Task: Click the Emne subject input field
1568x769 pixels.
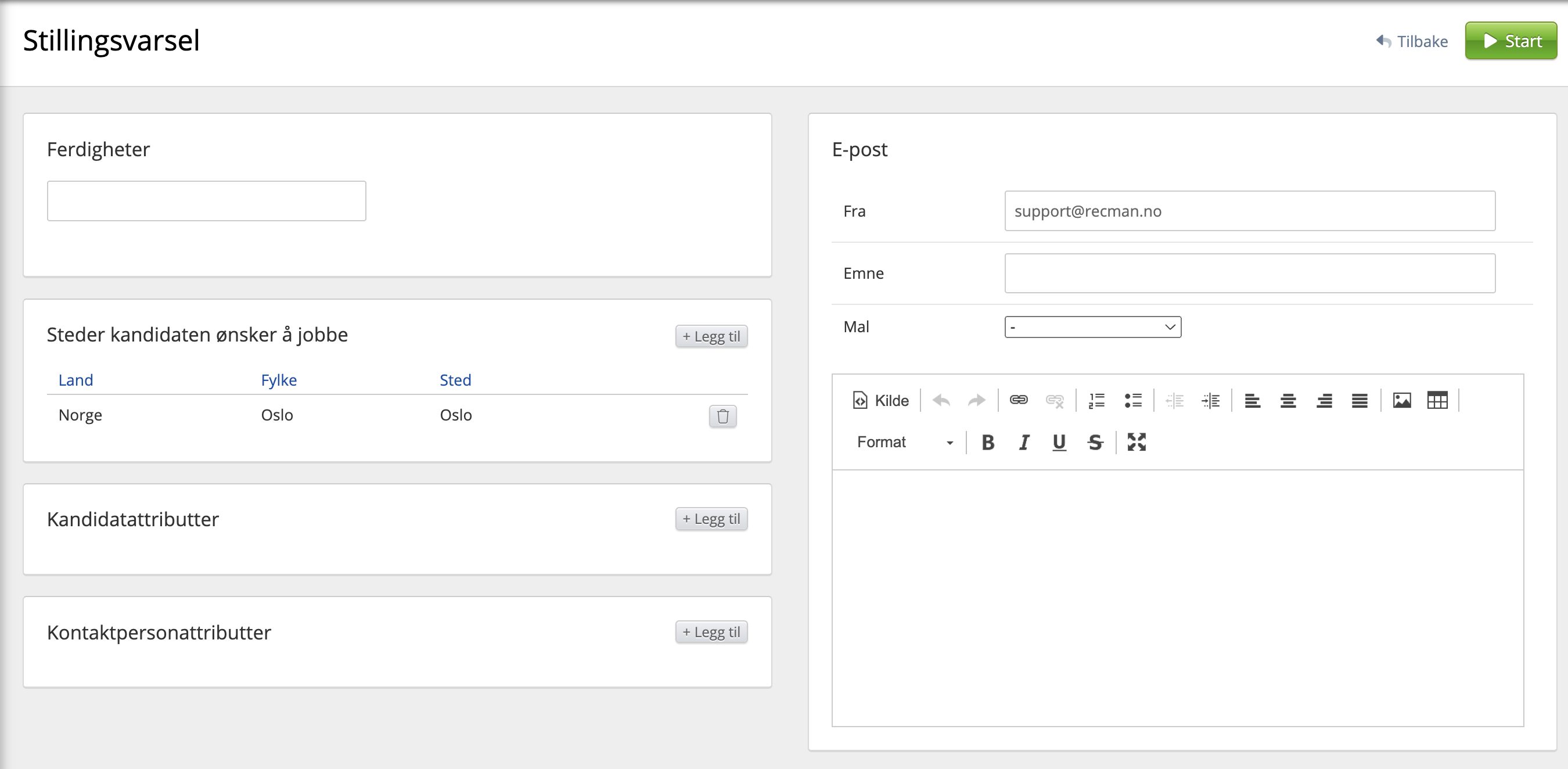Action: [1249, 274]
